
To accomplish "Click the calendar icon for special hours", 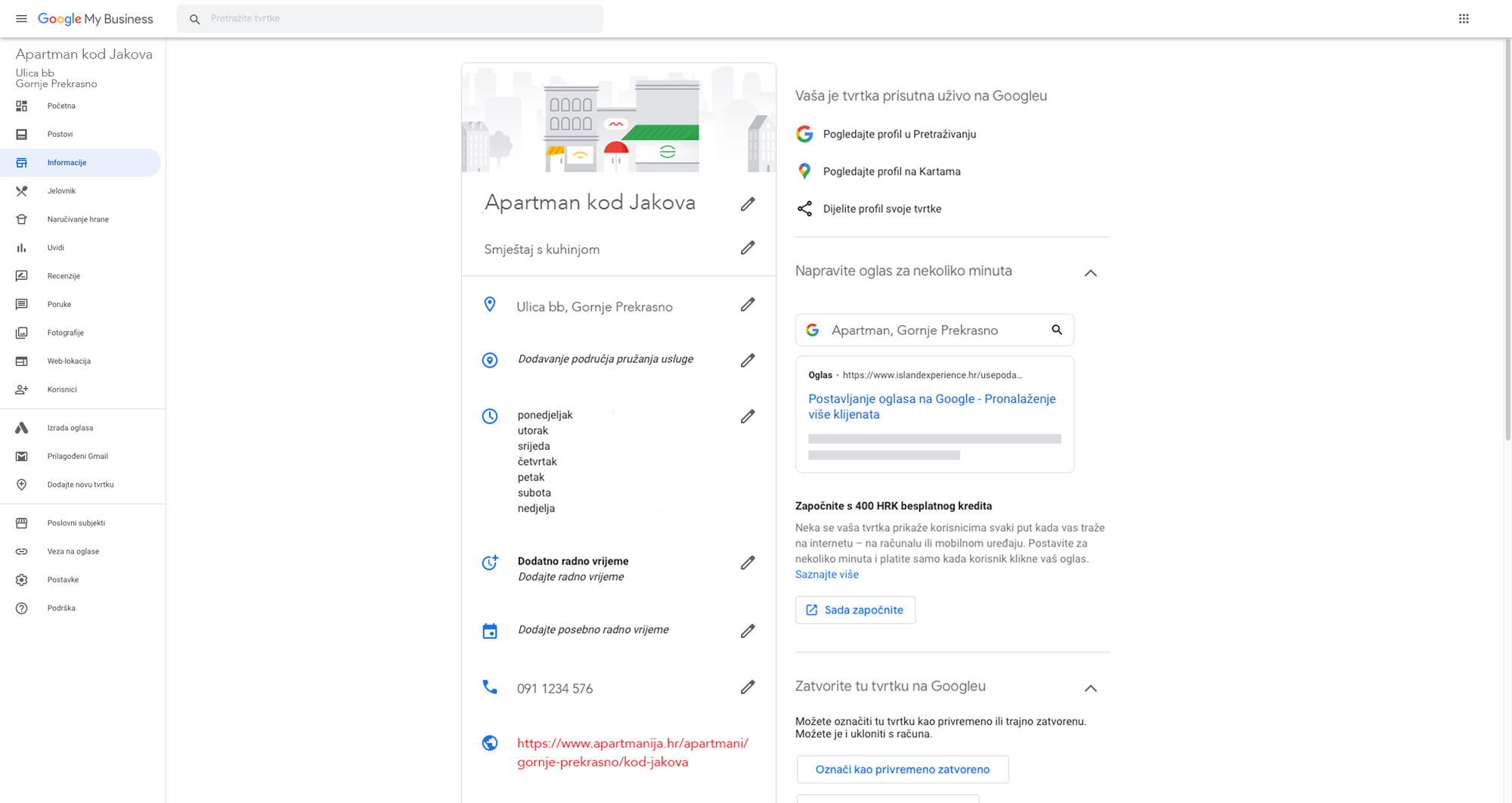I will [490, 631].
